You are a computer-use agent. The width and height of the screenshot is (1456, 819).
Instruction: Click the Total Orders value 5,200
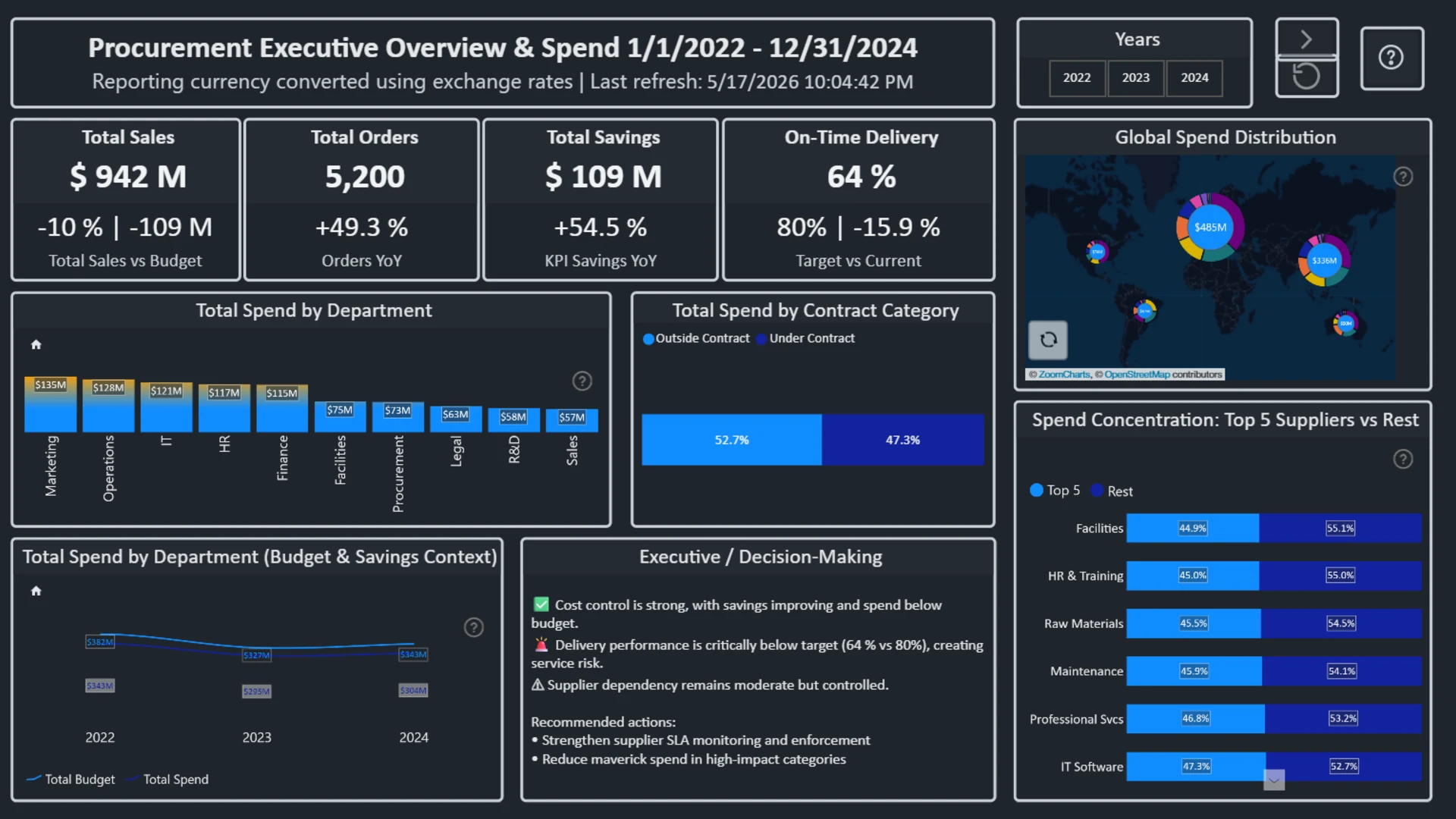365,177
